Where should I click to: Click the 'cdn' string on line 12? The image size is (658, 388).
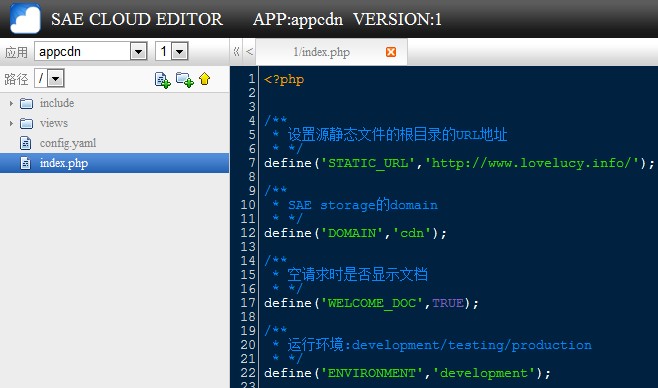point(413,233)
